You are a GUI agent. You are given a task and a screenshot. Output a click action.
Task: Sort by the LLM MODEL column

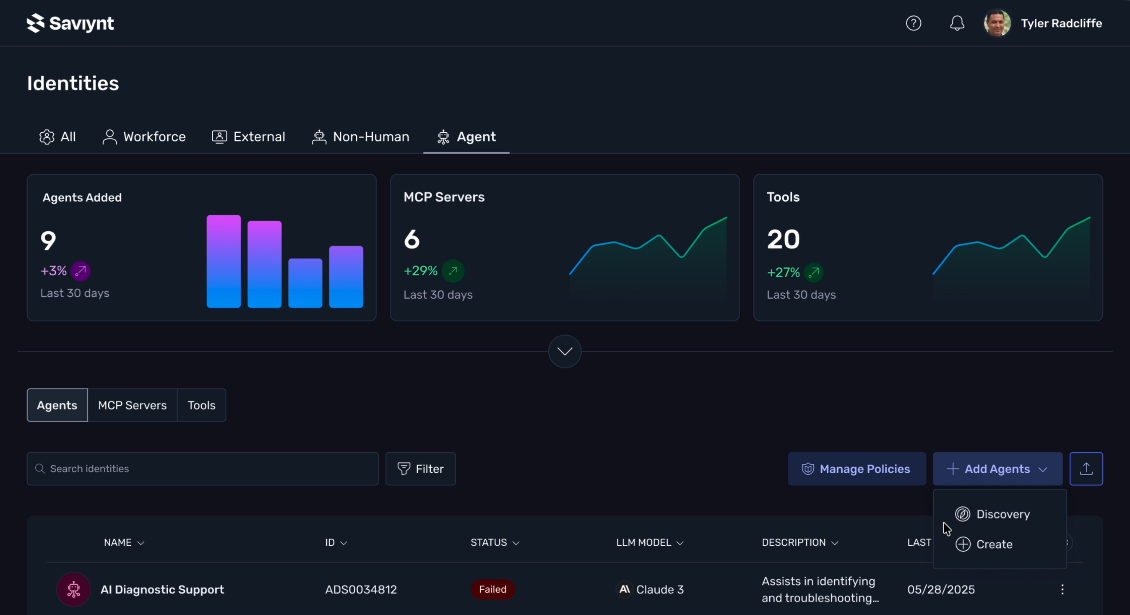pos(649,543)
